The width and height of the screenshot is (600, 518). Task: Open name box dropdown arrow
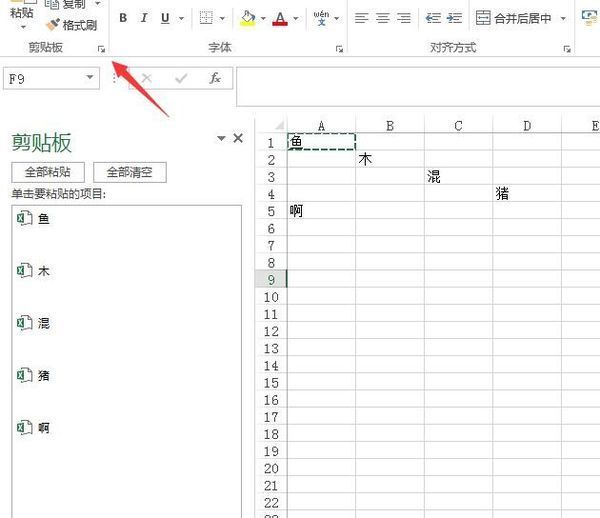pyautogui.click(x=90, y=78)
